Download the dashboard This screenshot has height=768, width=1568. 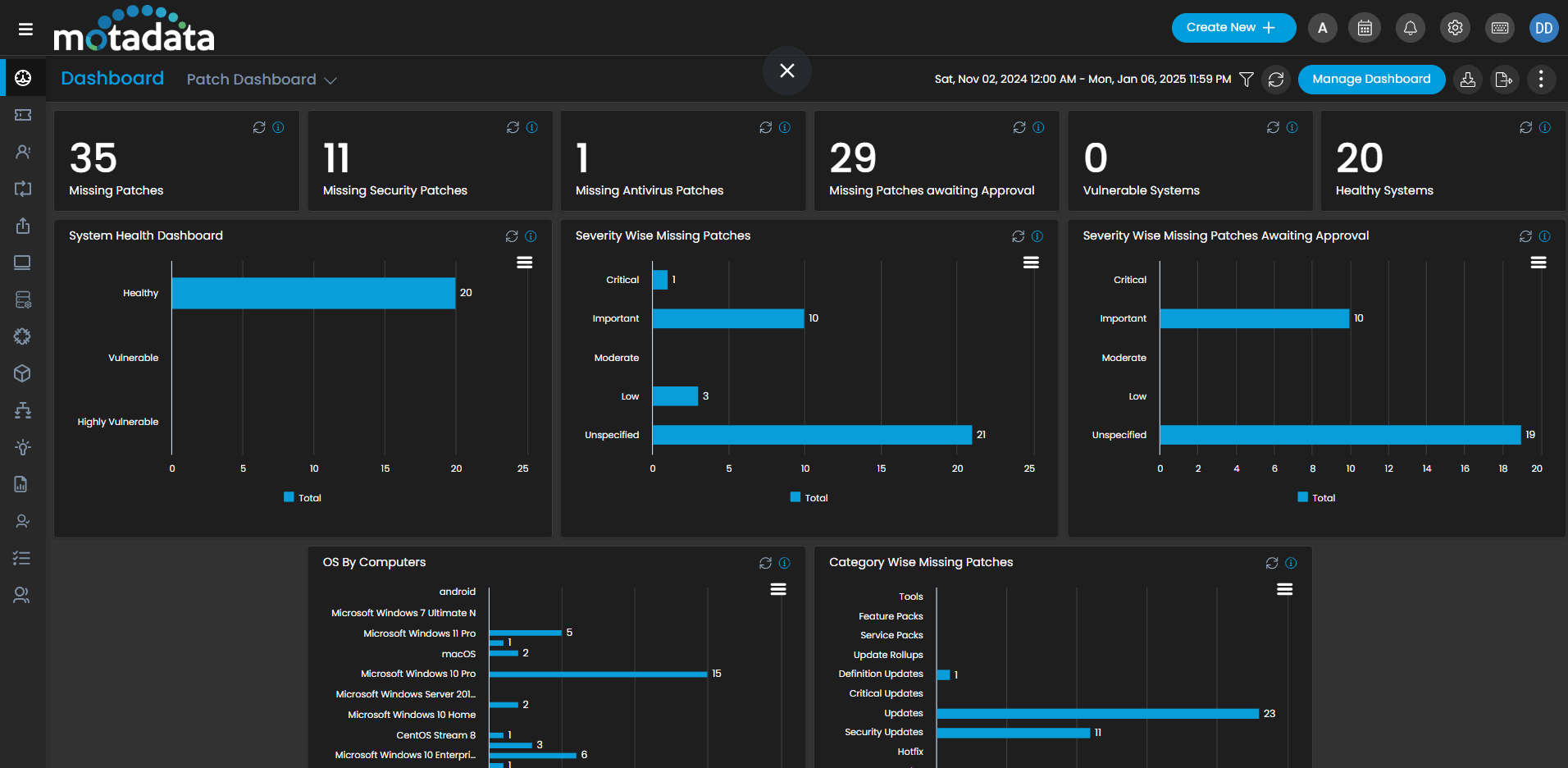1468,80
